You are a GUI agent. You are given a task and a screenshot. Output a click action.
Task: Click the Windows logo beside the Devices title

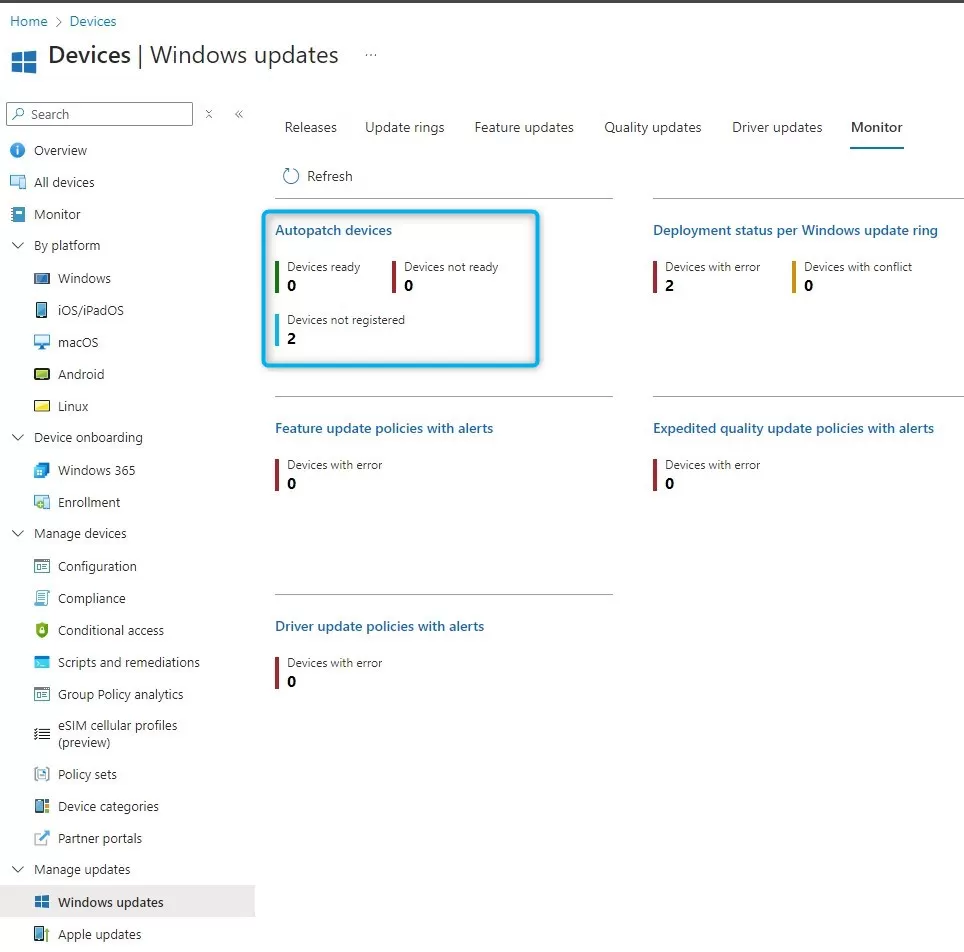(x=24, y=61)
